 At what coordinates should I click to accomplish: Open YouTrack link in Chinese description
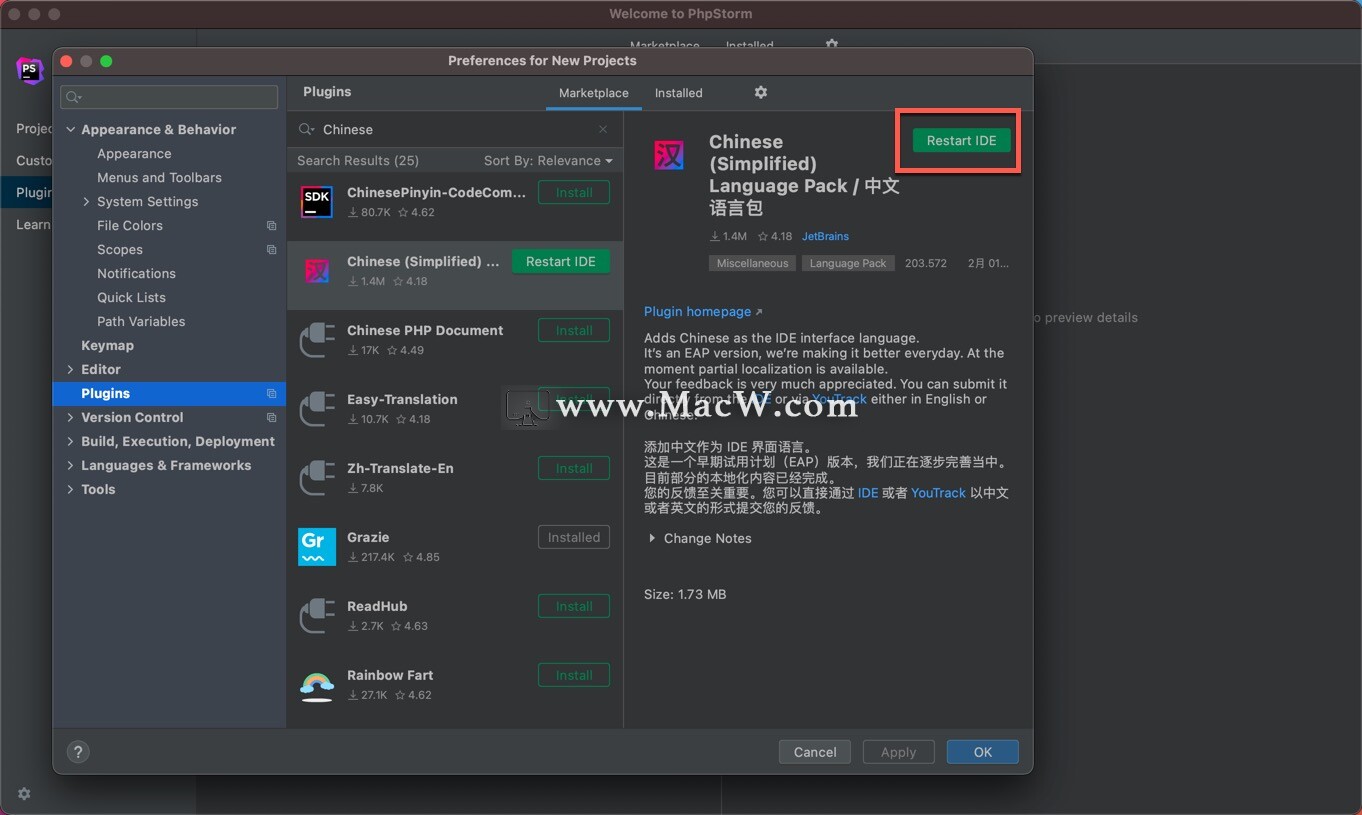tap(938, 493)
